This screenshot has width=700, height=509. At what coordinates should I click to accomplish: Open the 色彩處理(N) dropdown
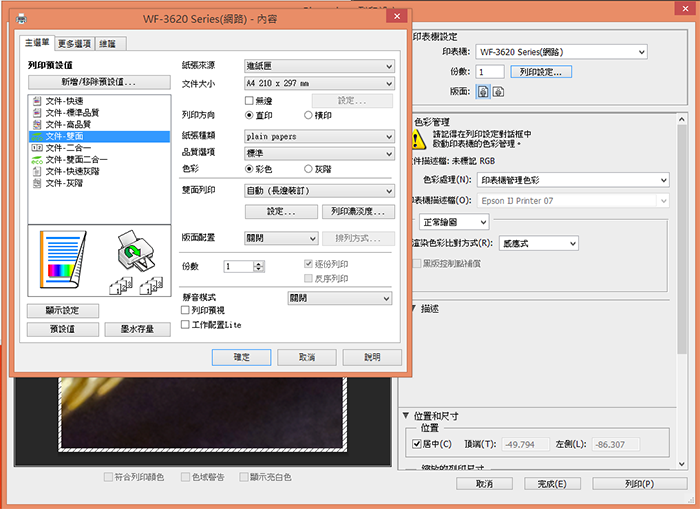(x=573, y=180)
